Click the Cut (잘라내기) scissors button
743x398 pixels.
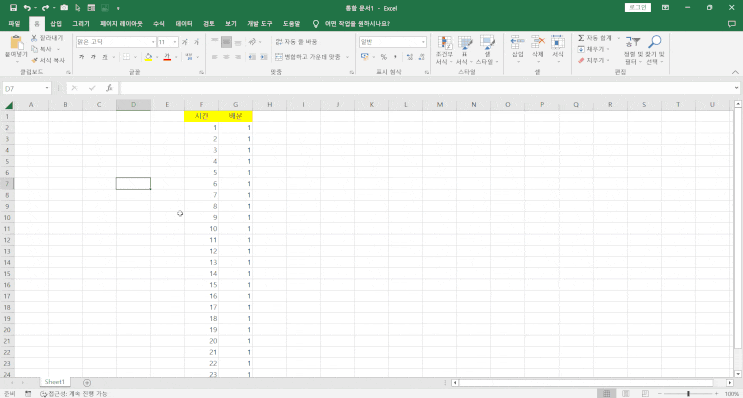click(x=47, y=38)
